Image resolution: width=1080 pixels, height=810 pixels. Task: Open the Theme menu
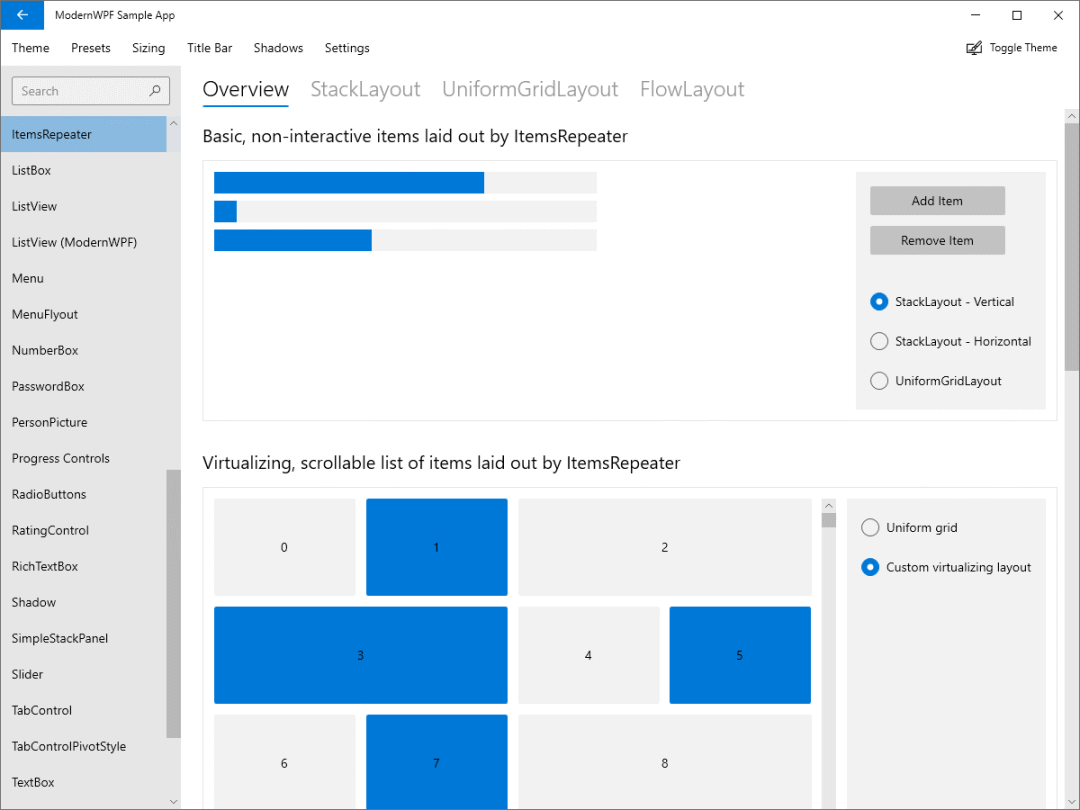pyautogui.click(x=30, y=47)
